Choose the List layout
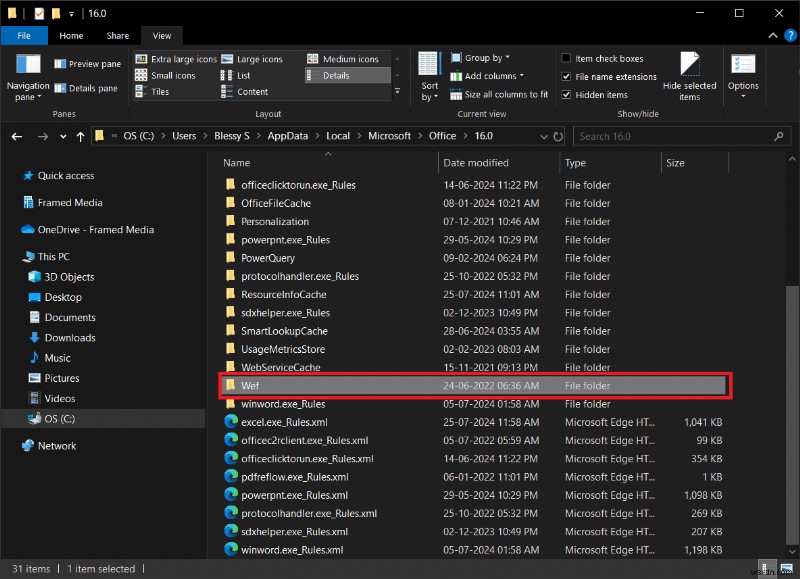800x579 pixels. 236,75
